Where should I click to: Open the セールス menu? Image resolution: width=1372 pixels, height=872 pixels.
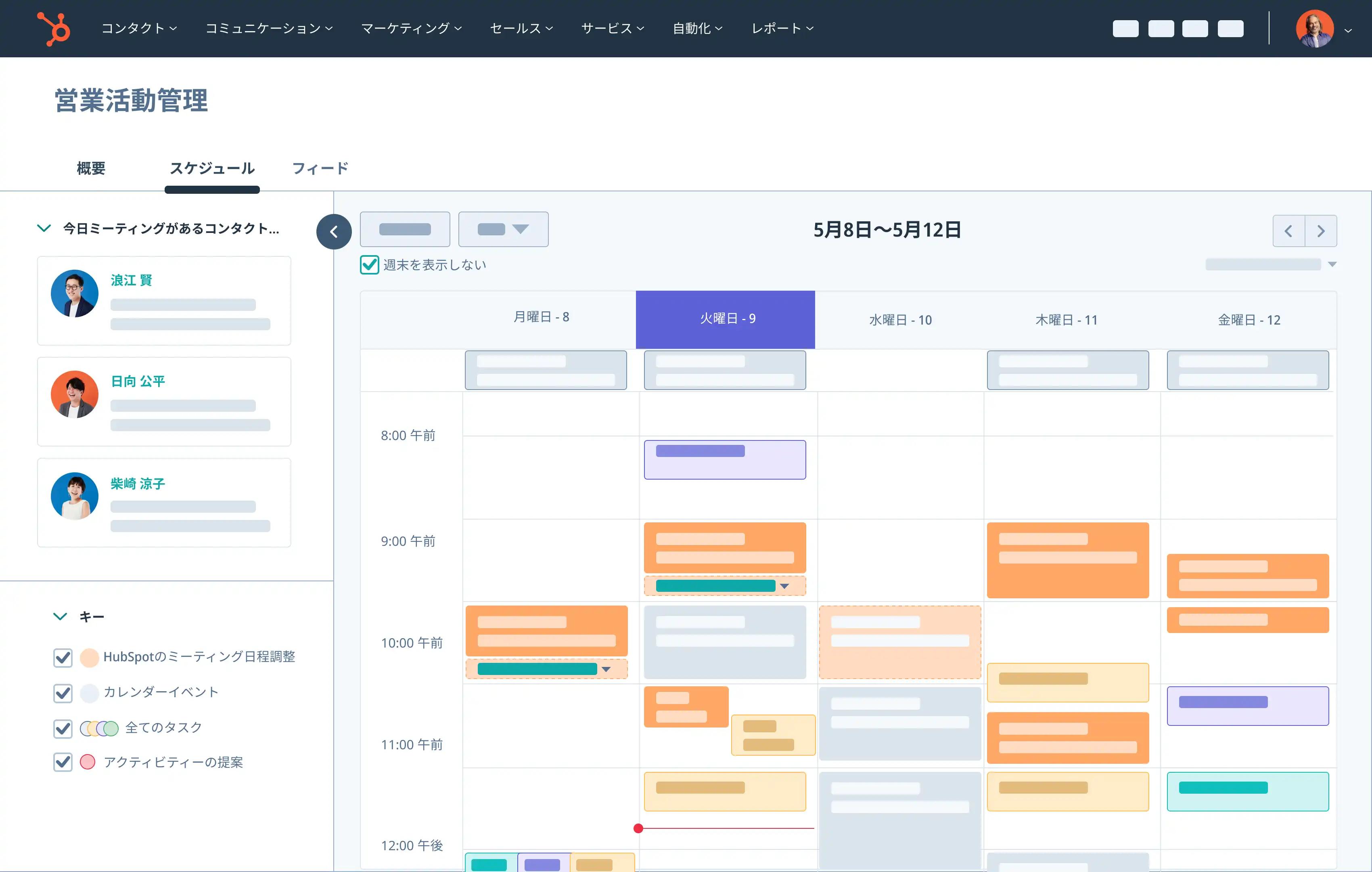point(521,28)
